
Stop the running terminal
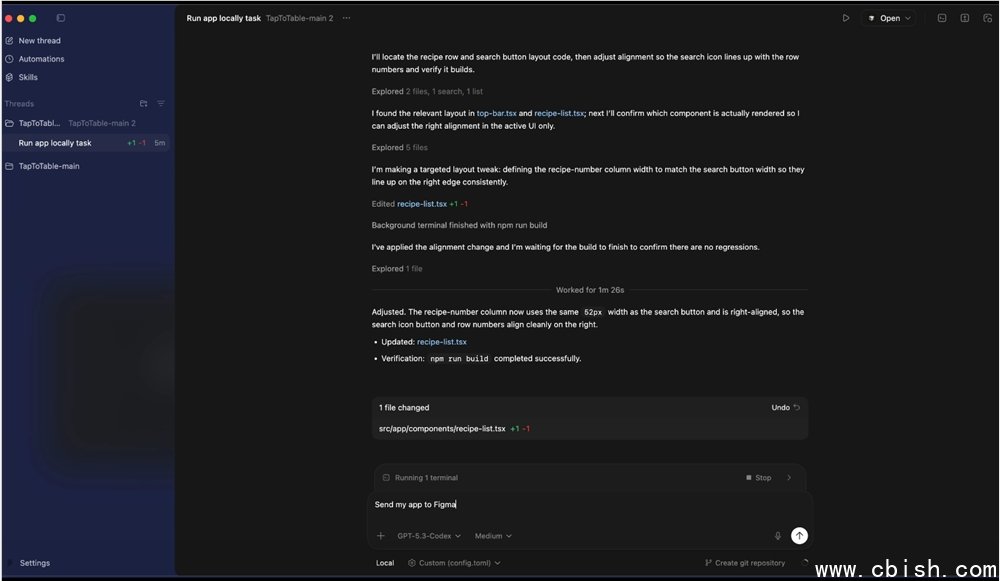(x=759, y=478)
